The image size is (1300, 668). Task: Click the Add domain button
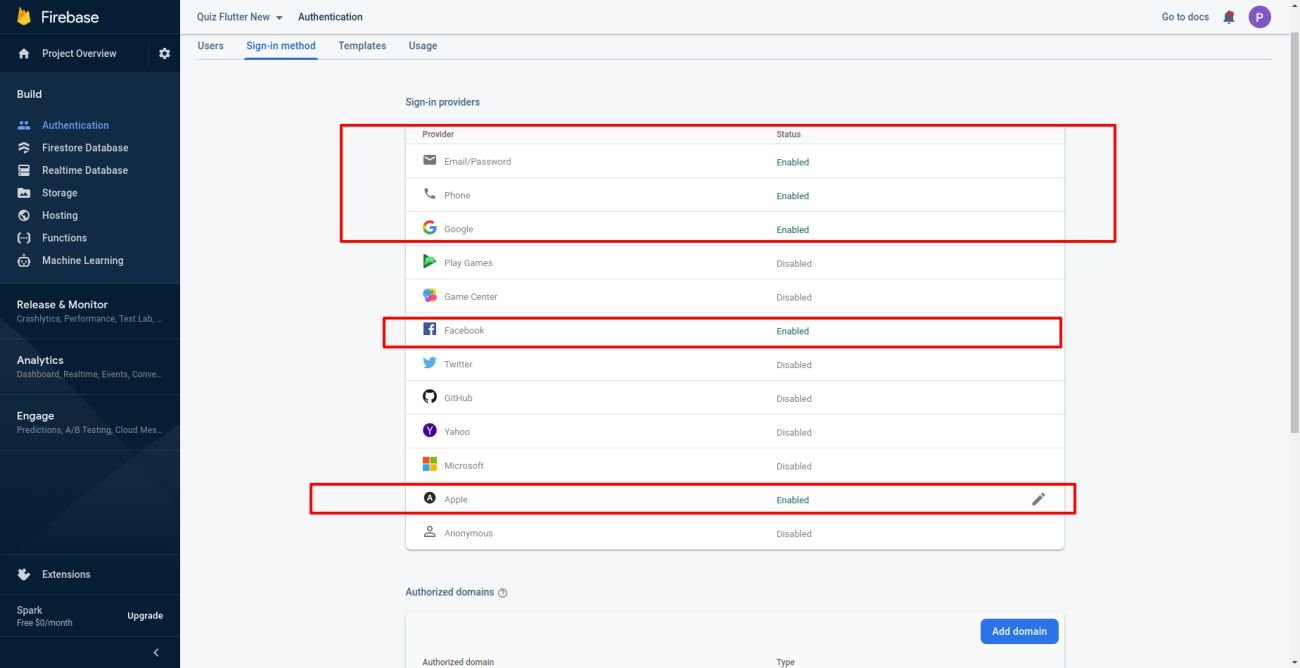coord(1019,631)
